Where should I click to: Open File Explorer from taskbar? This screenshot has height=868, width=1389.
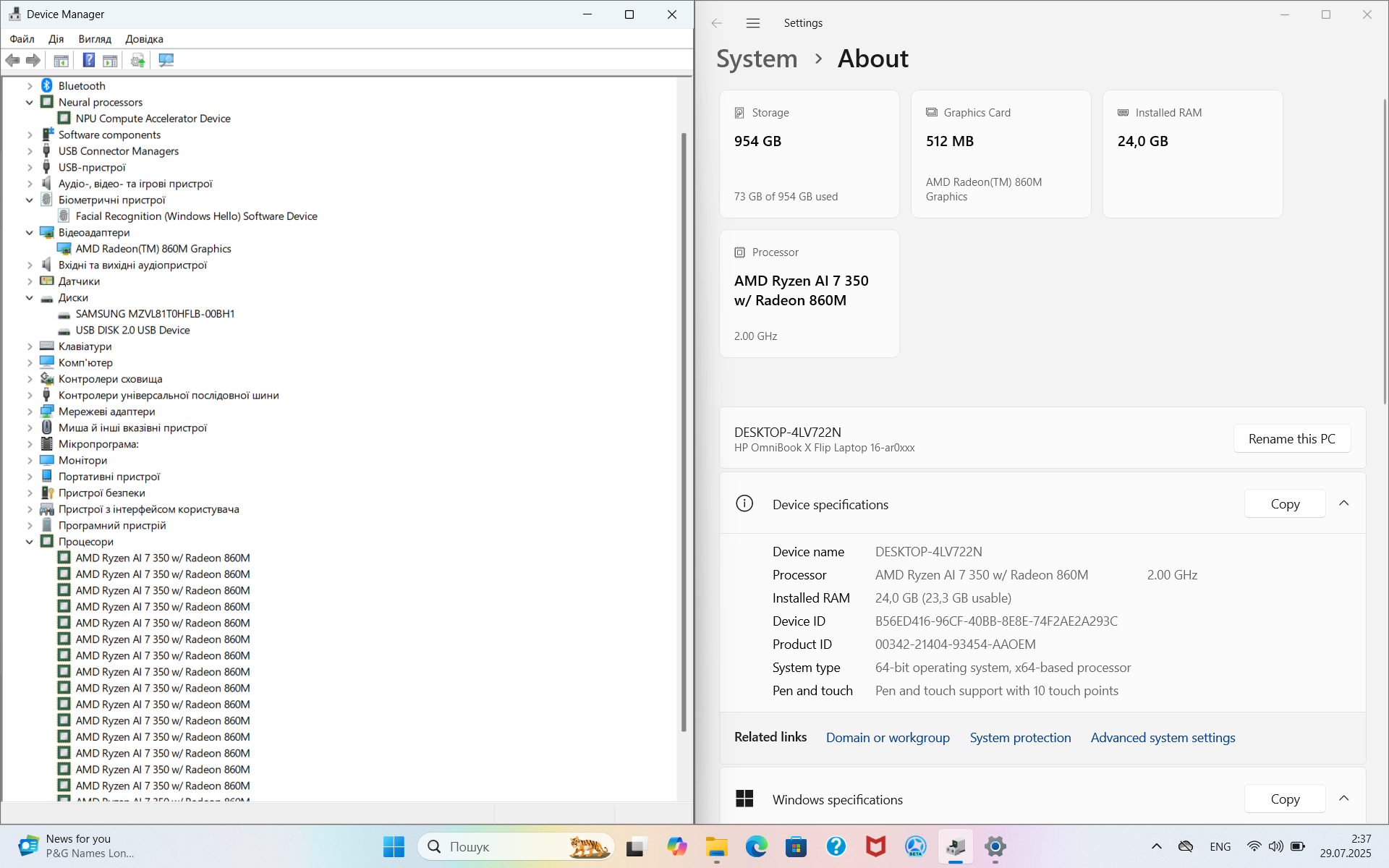(x=717, y=846)
